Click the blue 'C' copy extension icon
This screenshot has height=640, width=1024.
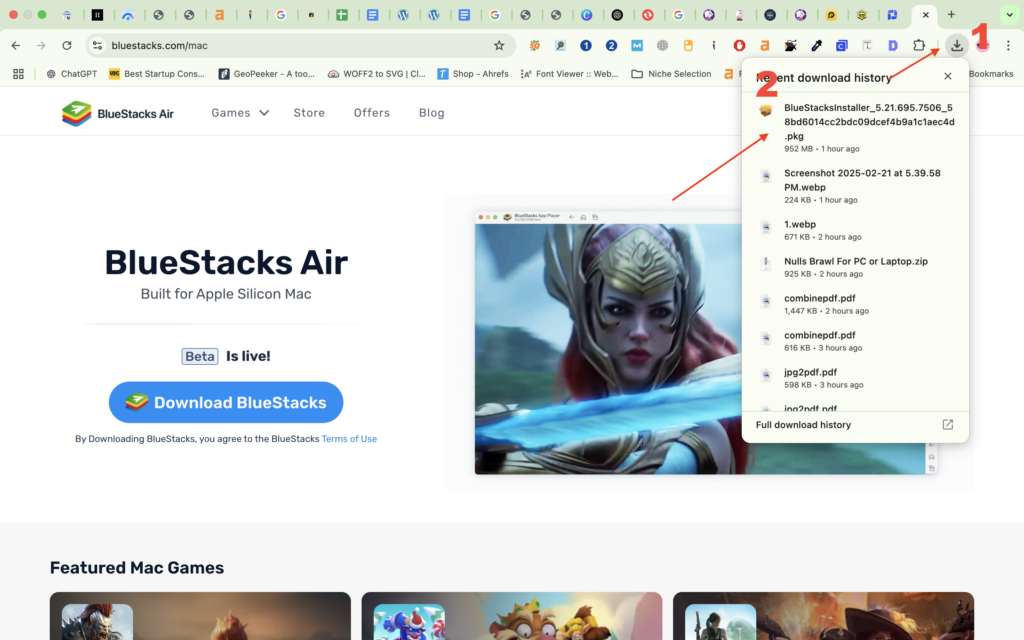(x=842, y=45)
